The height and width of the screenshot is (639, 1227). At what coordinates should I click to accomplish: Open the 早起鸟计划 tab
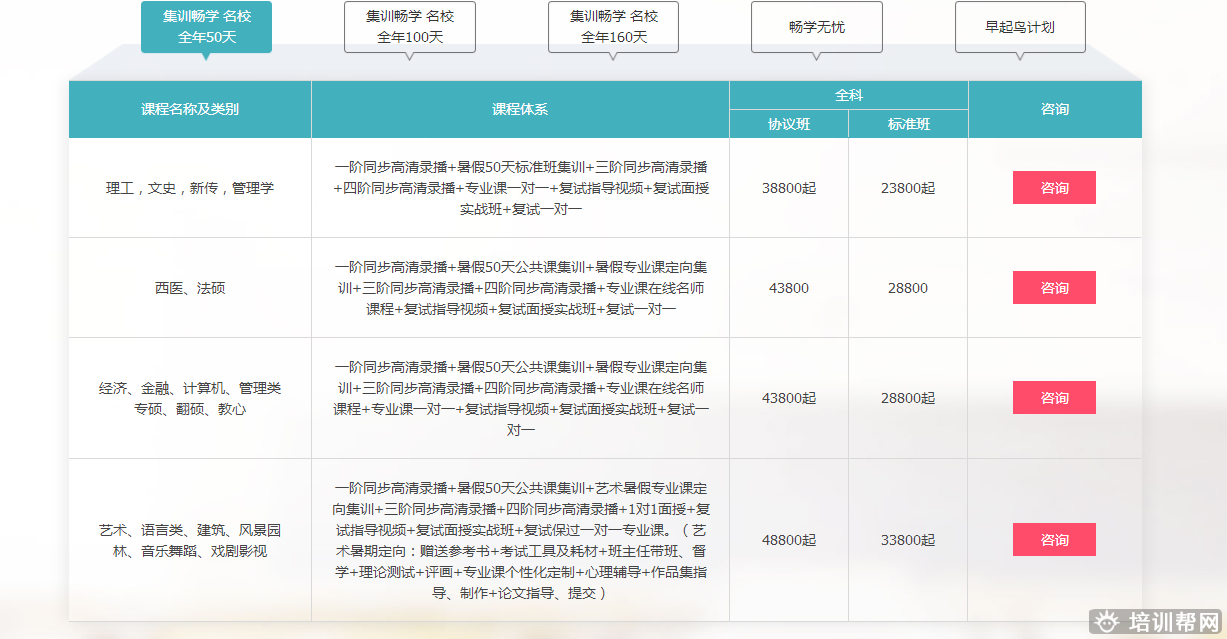click(x=1019, y=27)
